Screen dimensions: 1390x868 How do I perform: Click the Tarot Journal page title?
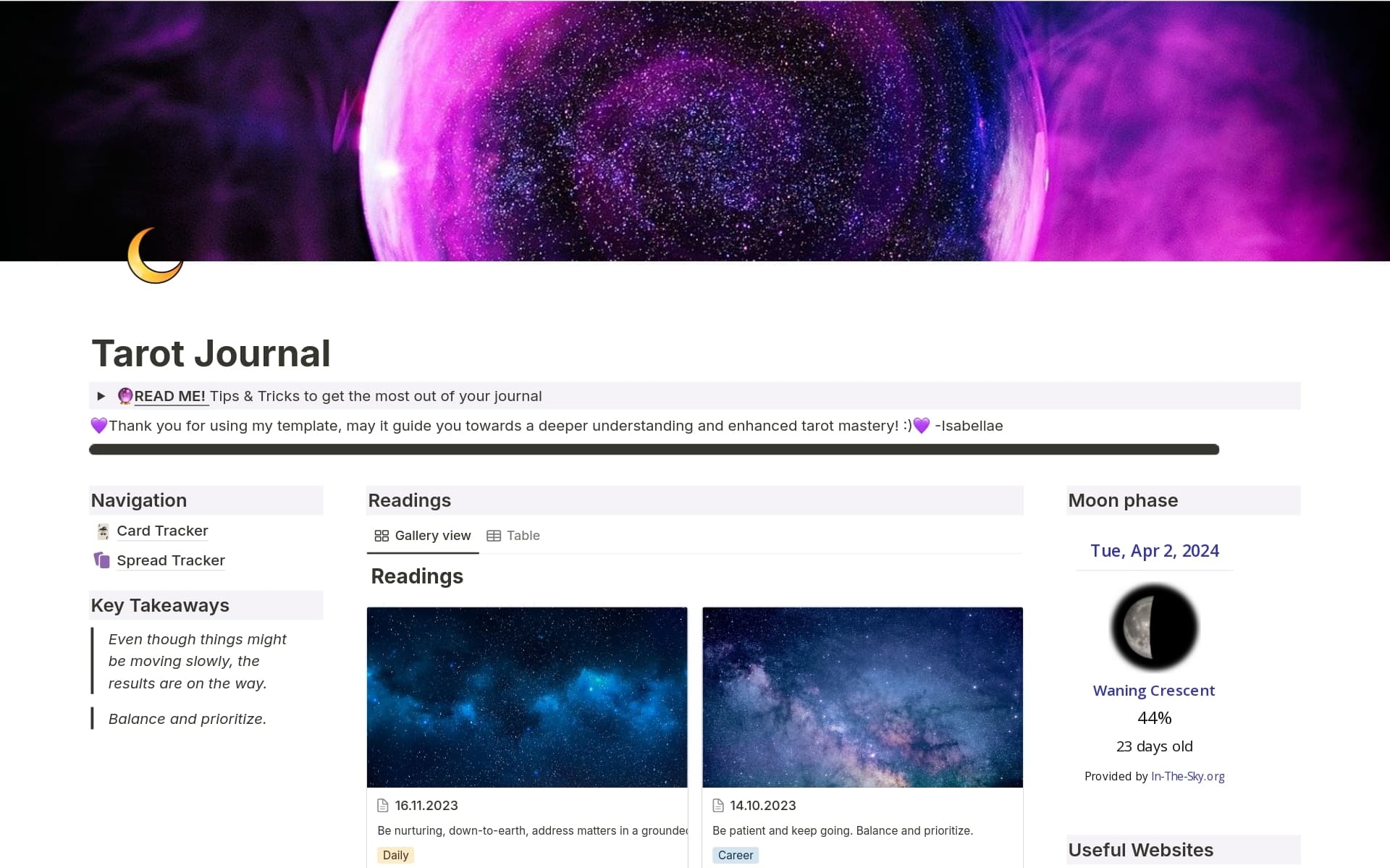click(211, 353)
